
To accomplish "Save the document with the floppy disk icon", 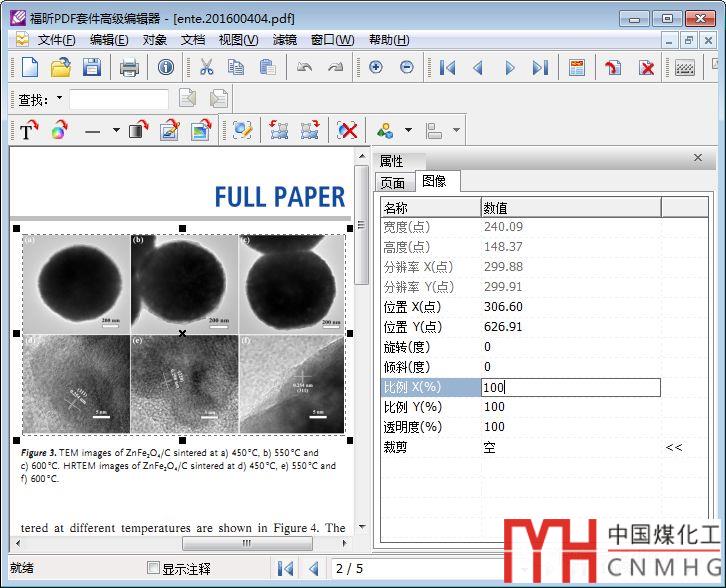I will [x=91, y=67].
